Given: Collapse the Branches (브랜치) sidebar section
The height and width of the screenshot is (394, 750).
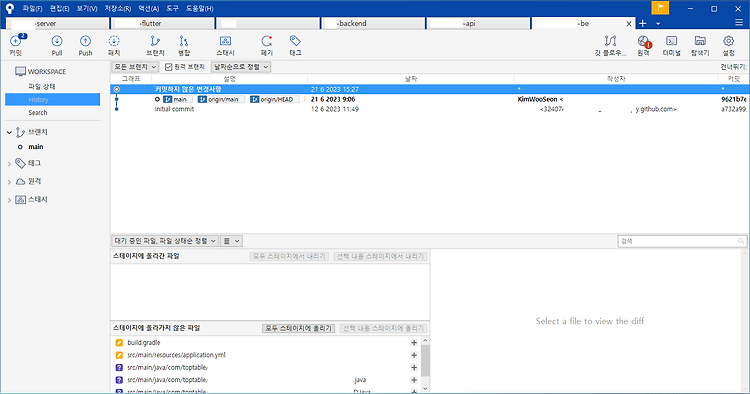Looking at the screenshot, I should (x=9, y=132).
